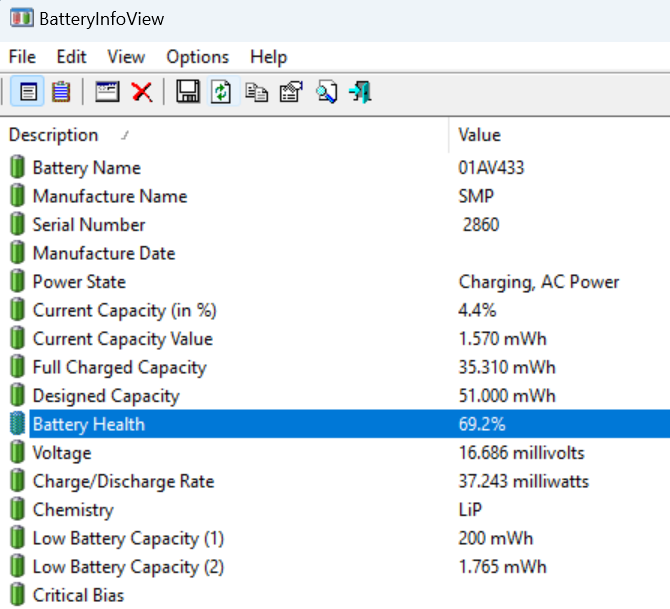This screenshot has width=670, height=609.
Task: Click battery icon beside Full Charged Capacity
Action: [x=17, y=367]
